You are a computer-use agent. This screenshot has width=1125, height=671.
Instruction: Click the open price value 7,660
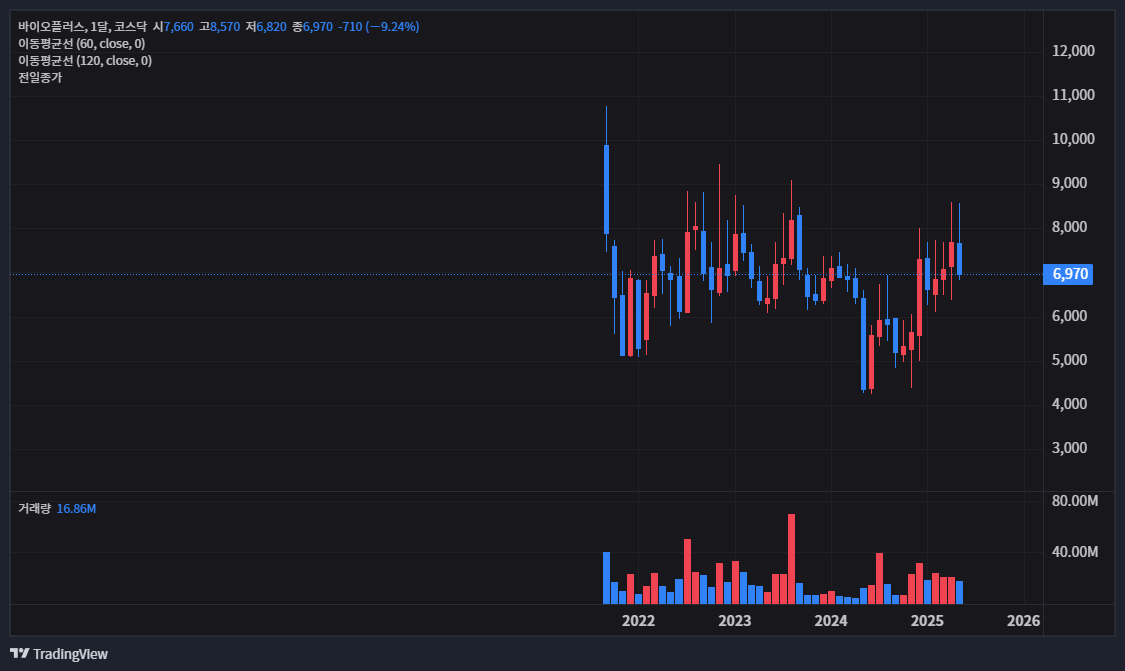179,27
